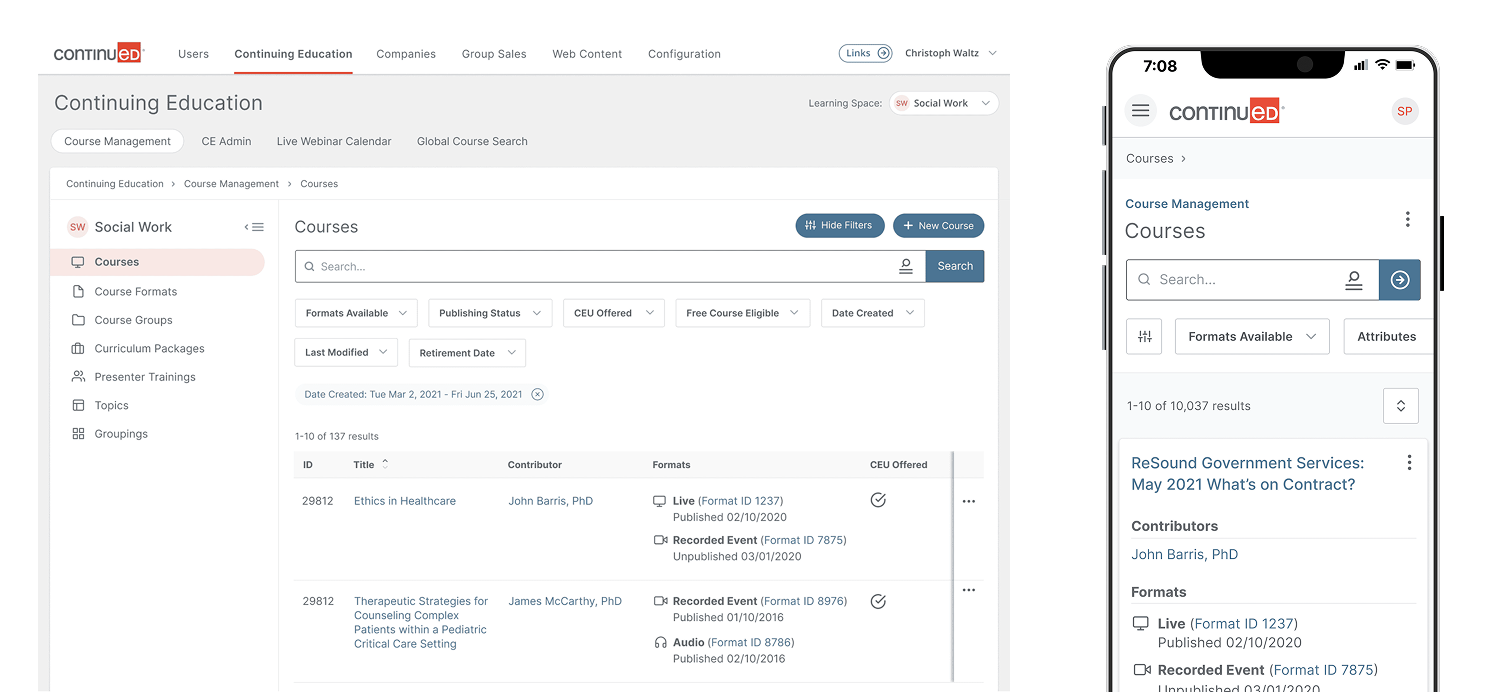Open the SP profile avatar on mobile
This screenshot has height=692, width=1490.
coord(1404,111)
